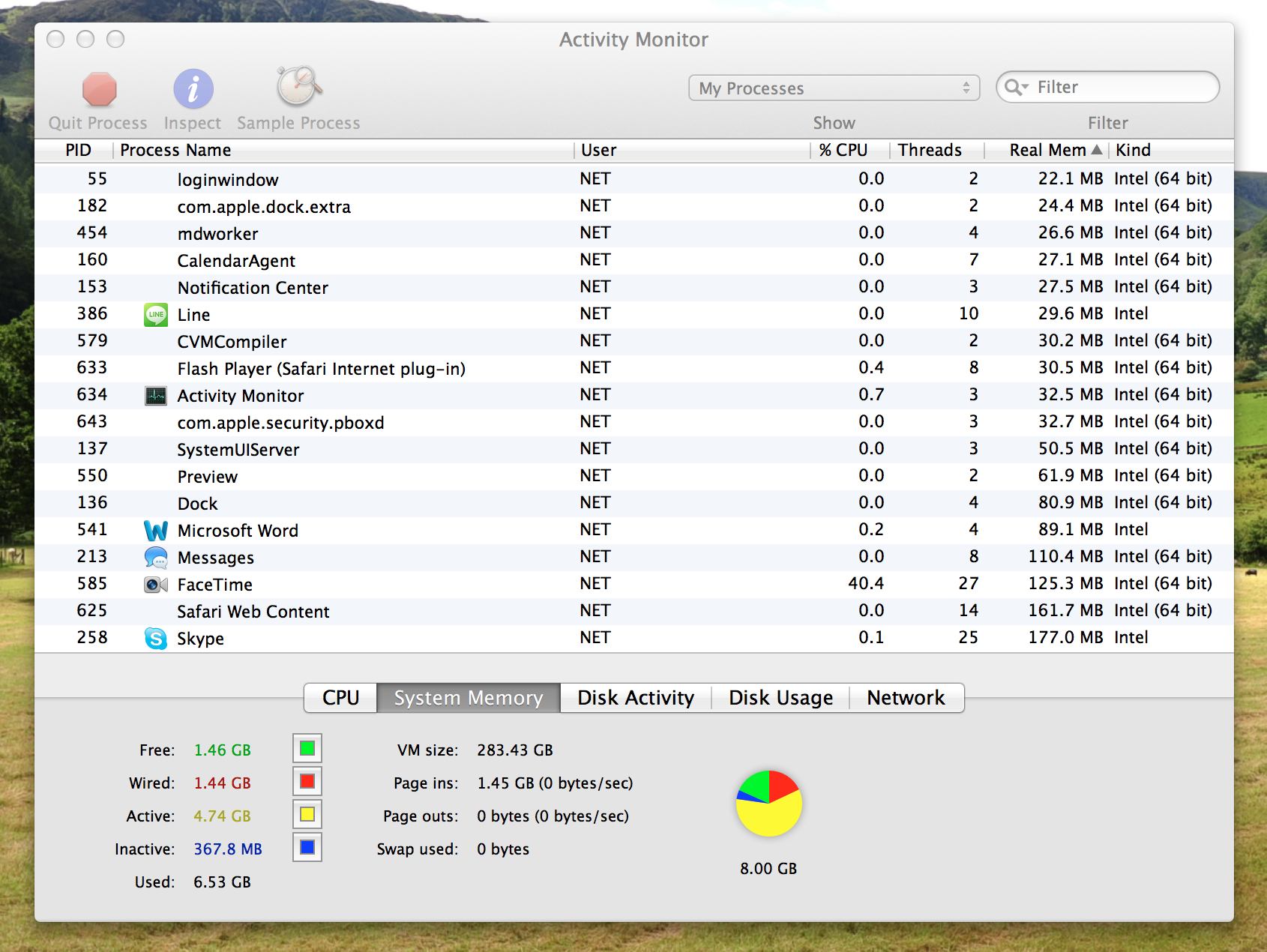The image size is (1267, 952).
Task: Click the yellow Active memory color swatch
Action: 307,815
